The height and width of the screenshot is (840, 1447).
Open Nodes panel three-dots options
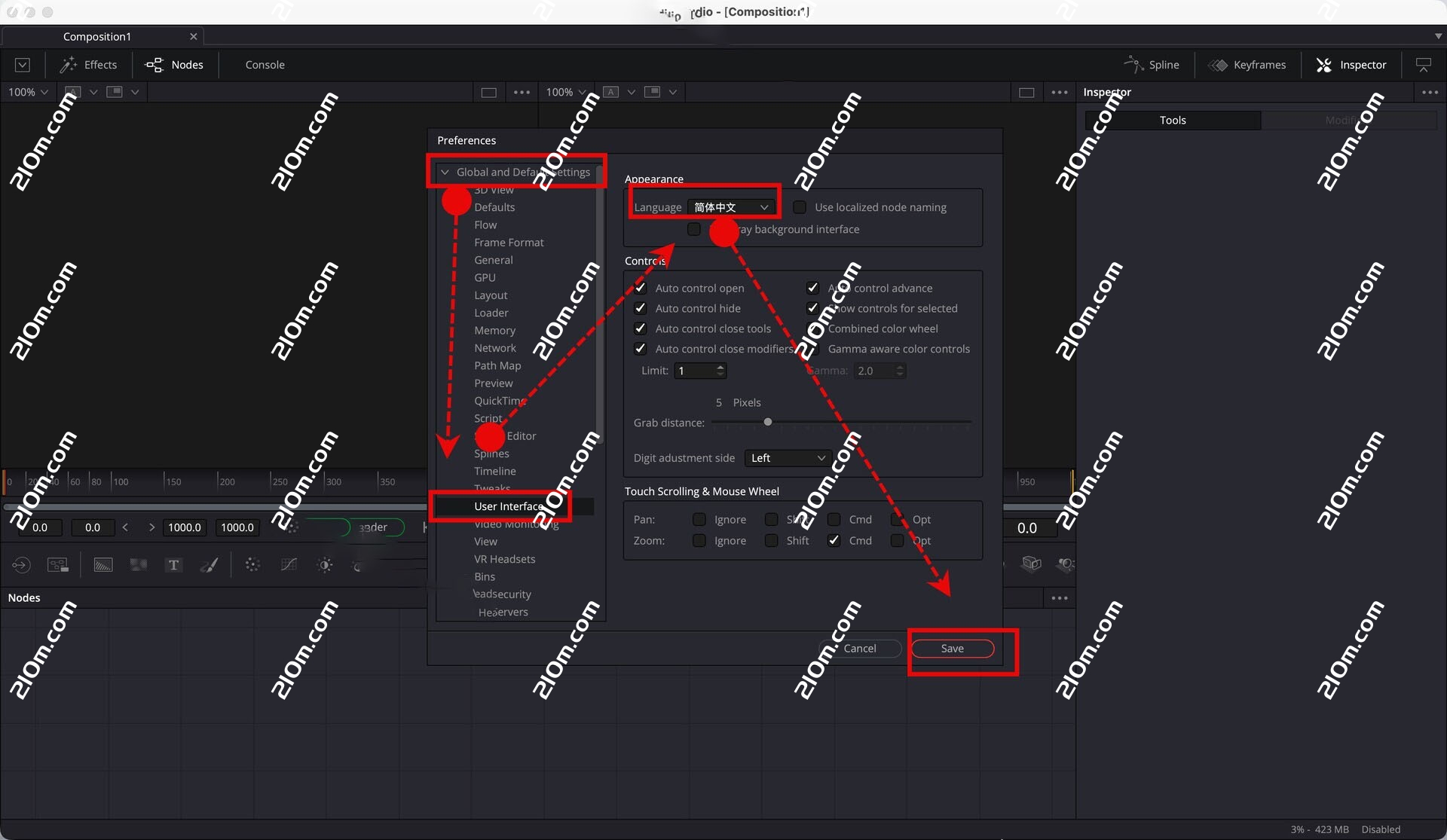tap(1060, 598)
